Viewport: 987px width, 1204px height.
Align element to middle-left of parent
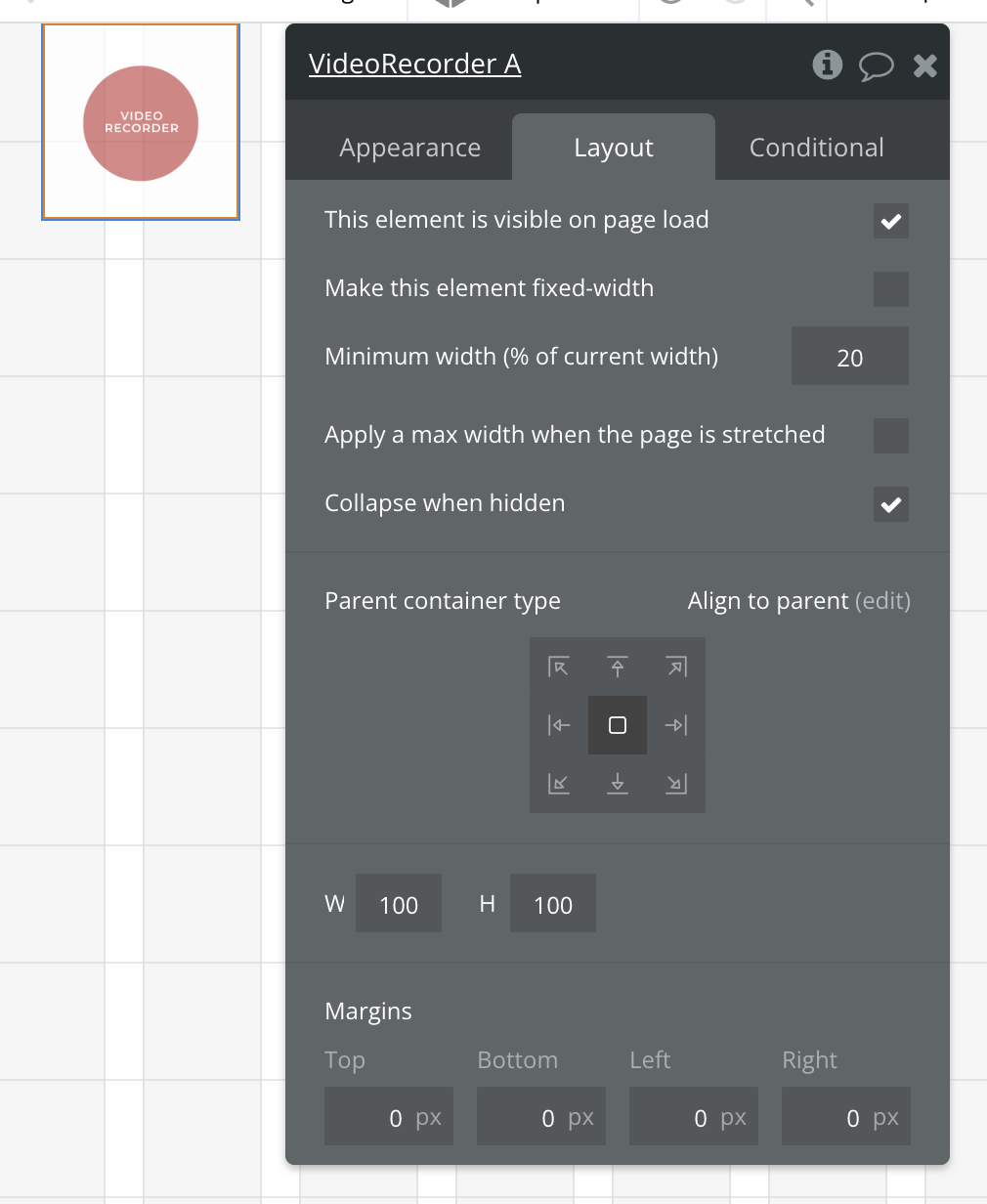(559, 725)
